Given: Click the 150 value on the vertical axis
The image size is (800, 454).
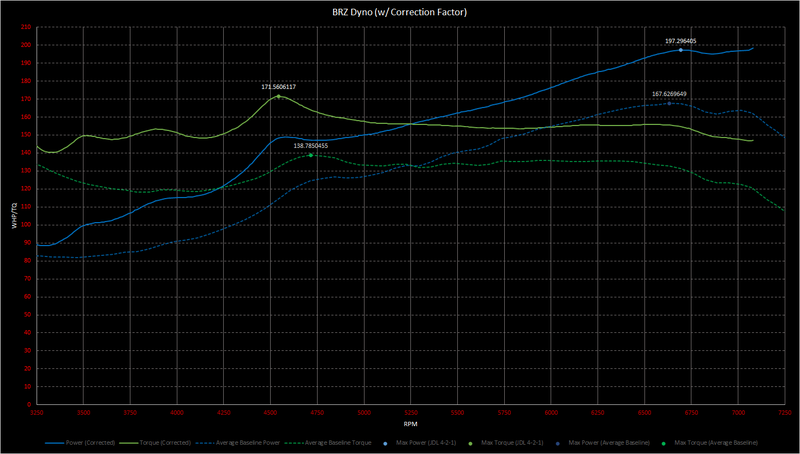Looking at the screenshot, I should pyautogui.click(x=26, y=135).
